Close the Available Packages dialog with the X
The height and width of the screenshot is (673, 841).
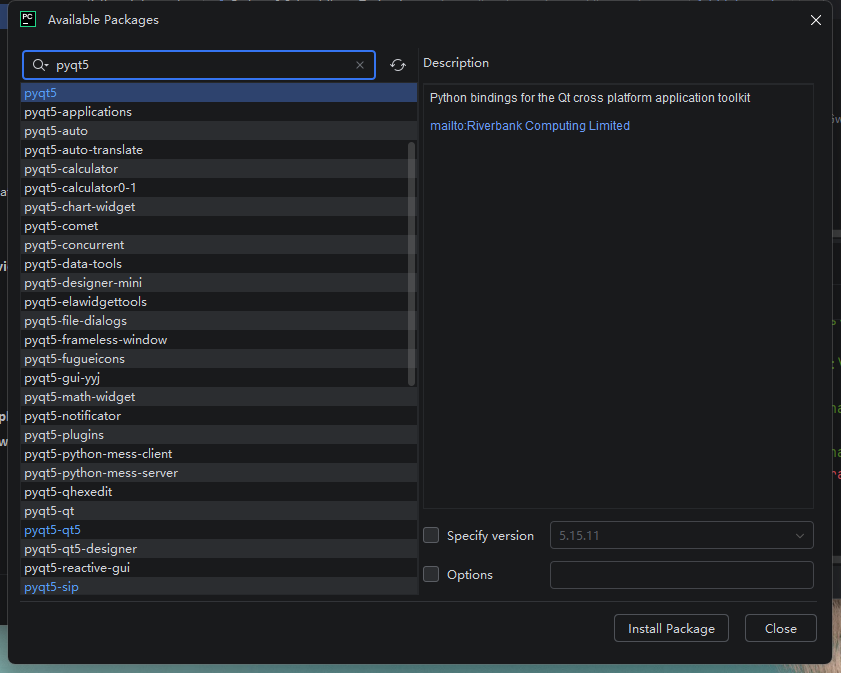coord(815,20)
